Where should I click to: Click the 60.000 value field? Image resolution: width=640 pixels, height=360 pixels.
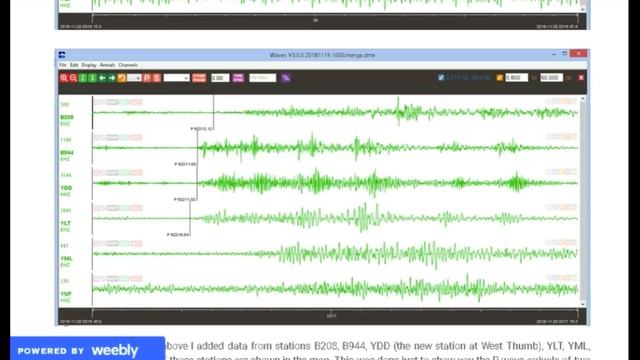[551, 78]
